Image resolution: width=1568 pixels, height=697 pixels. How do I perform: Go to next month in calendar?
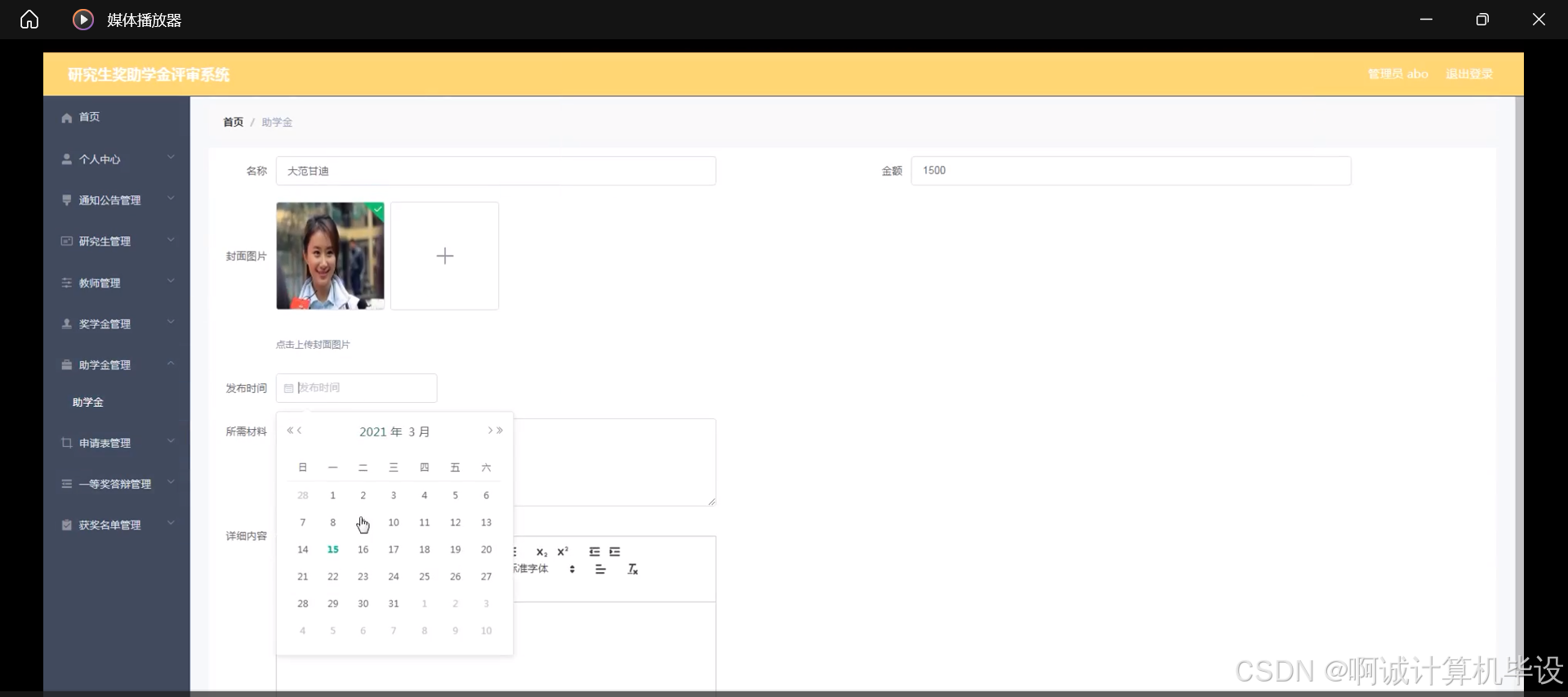click(x=490, y=431)
